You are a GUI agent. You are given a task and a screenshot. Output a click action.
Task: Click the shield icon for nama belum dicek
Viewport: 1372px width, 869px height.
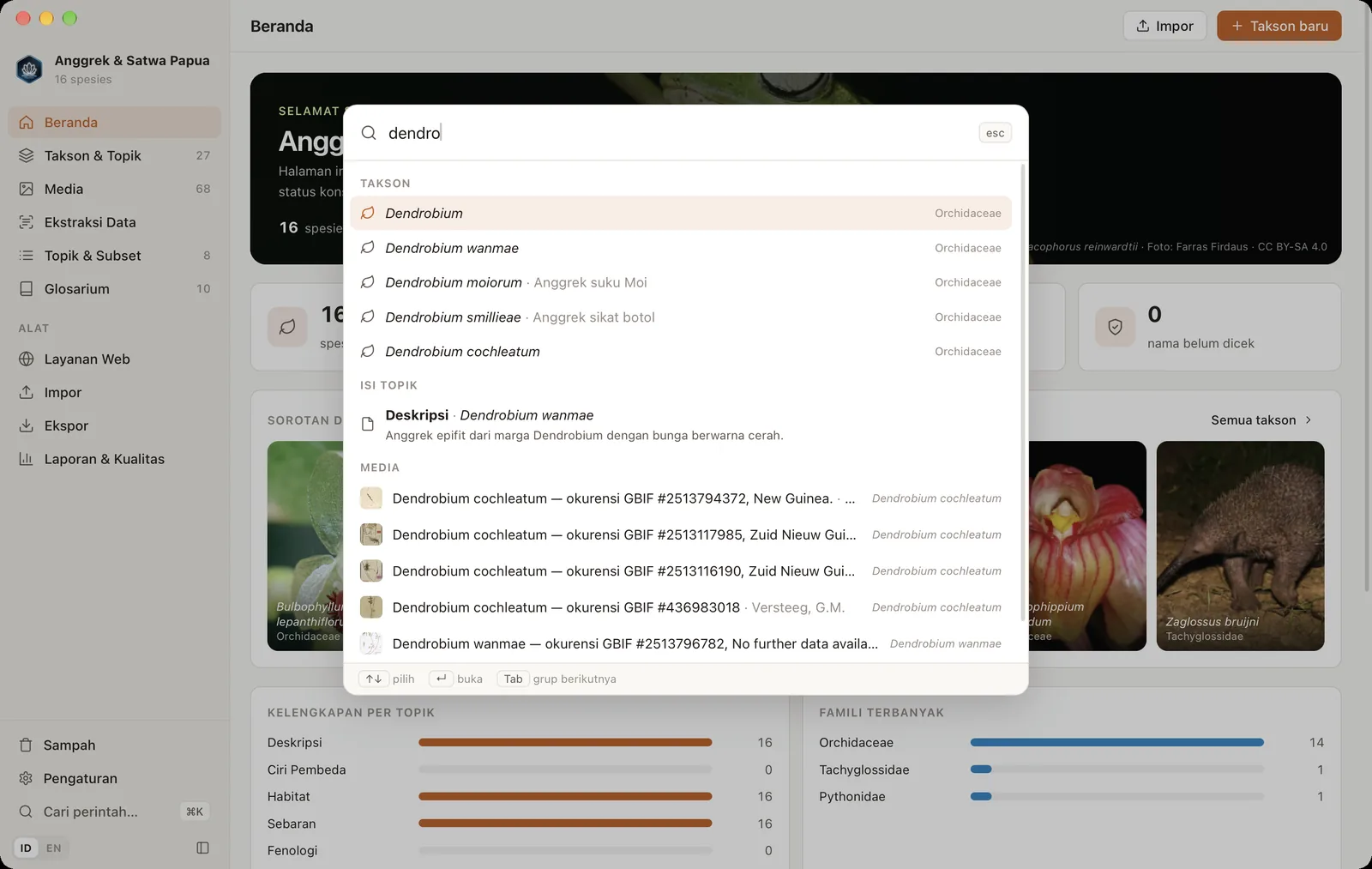point(1115,327)
